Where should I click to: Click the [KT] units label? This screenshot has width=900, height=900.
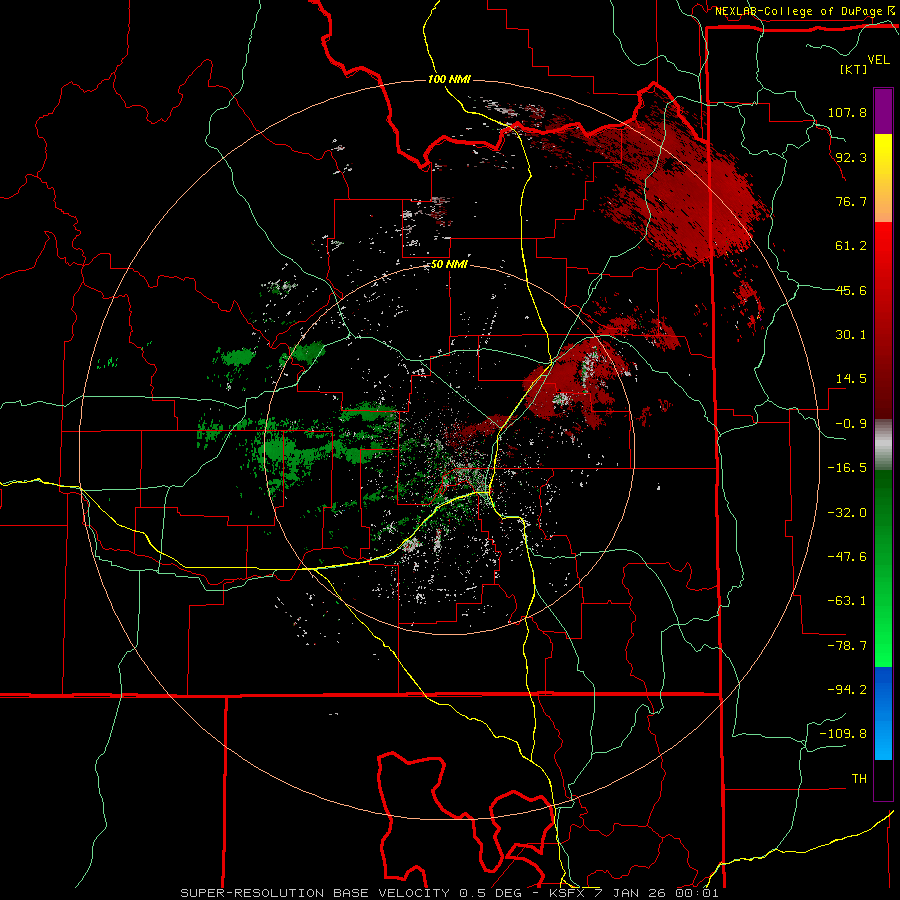point(854,69)
